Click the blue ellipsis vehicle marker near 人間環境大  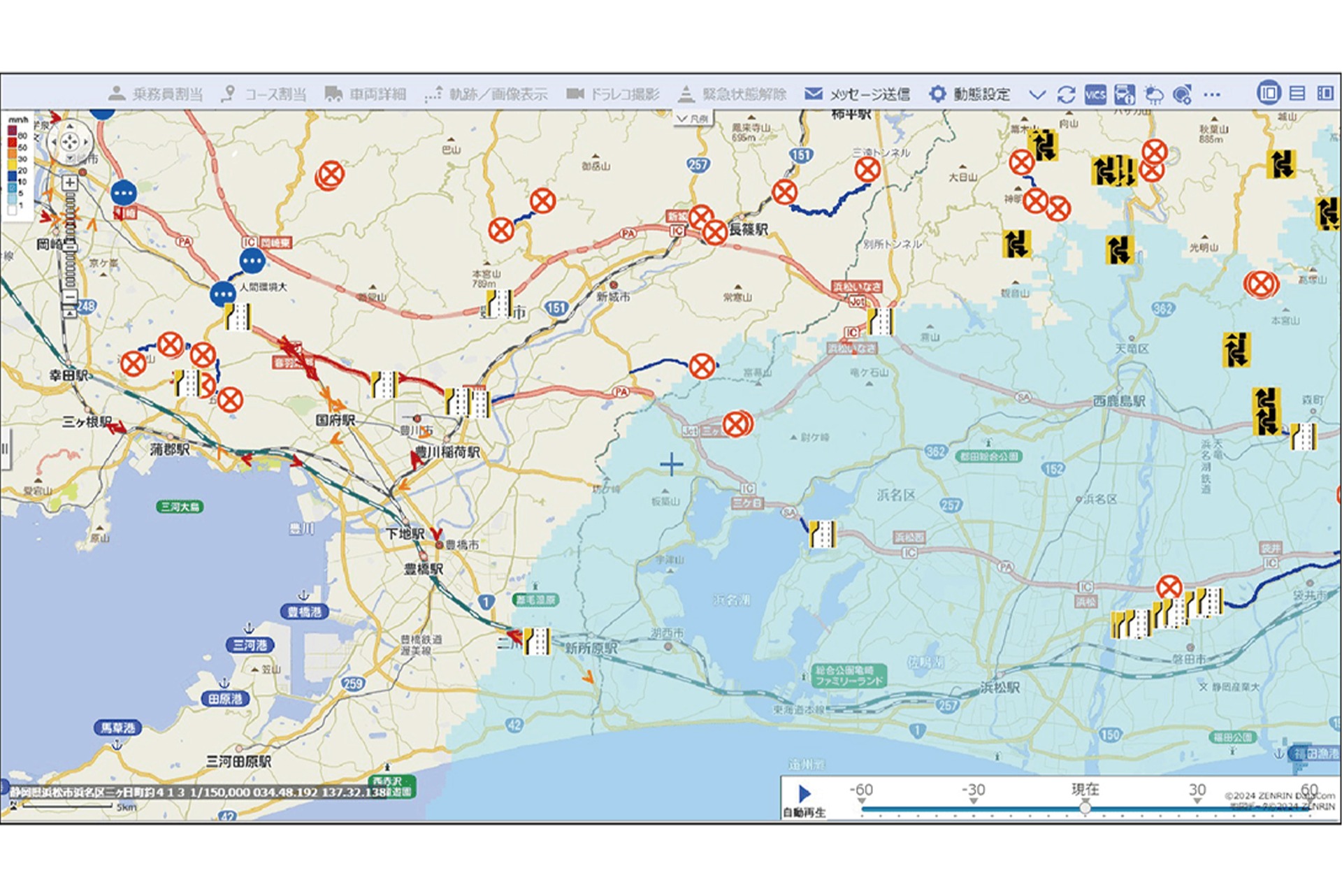pyautogui.click(x=224, y=294)
